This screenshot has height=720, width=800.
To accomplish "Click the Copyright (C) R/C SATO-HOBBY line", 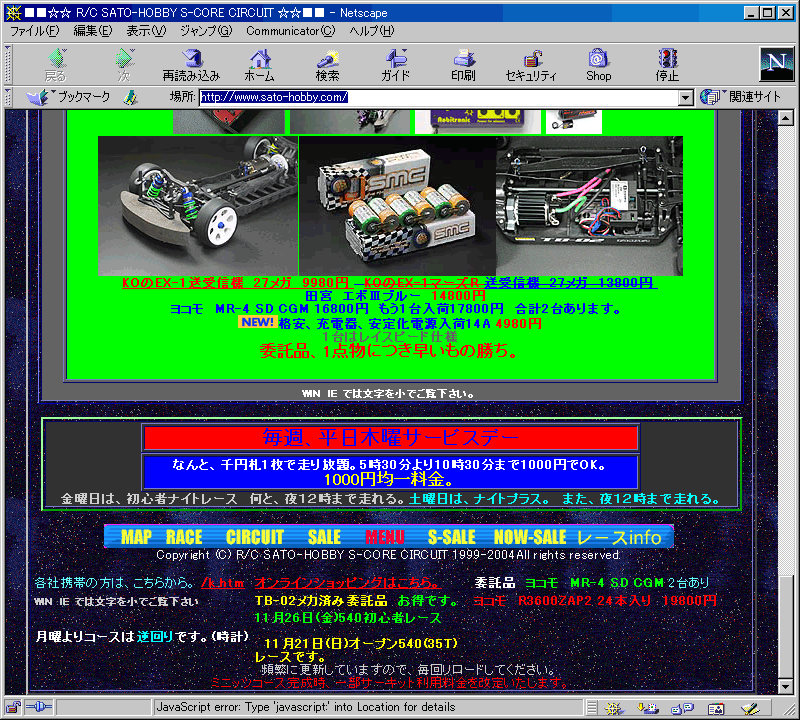I will click(388, 555).
